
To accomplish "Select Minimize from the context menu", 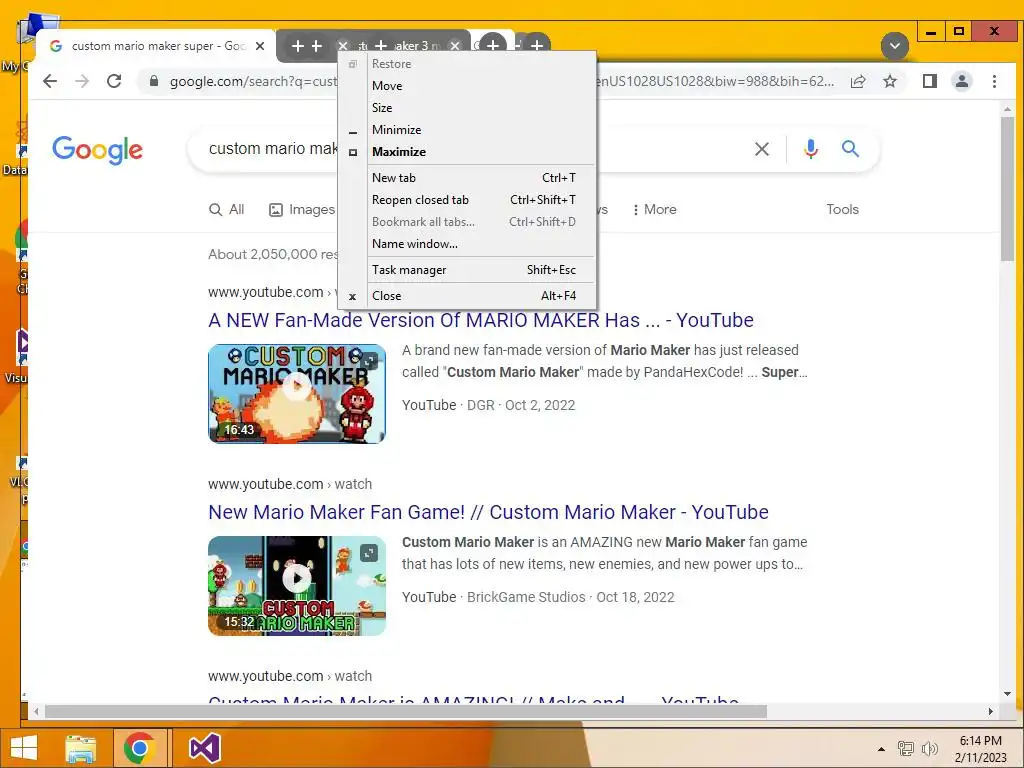I will click(466, 129).
